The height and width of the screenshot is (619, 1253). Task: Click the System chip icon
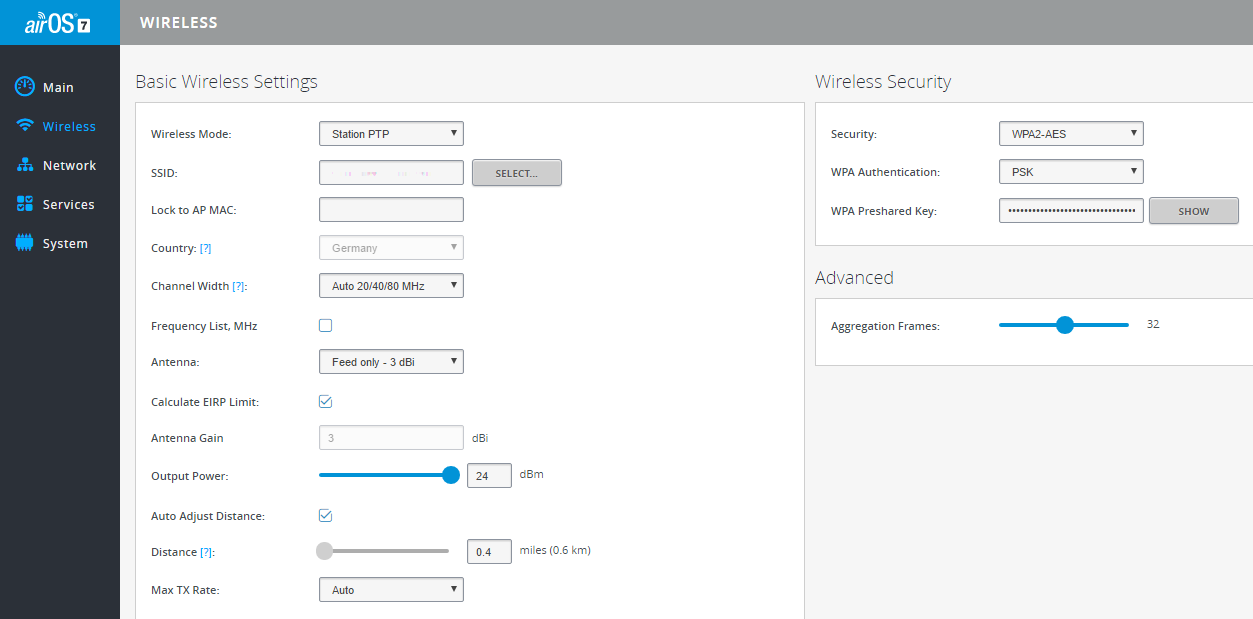pyautogui.click(x=25, y=243)
